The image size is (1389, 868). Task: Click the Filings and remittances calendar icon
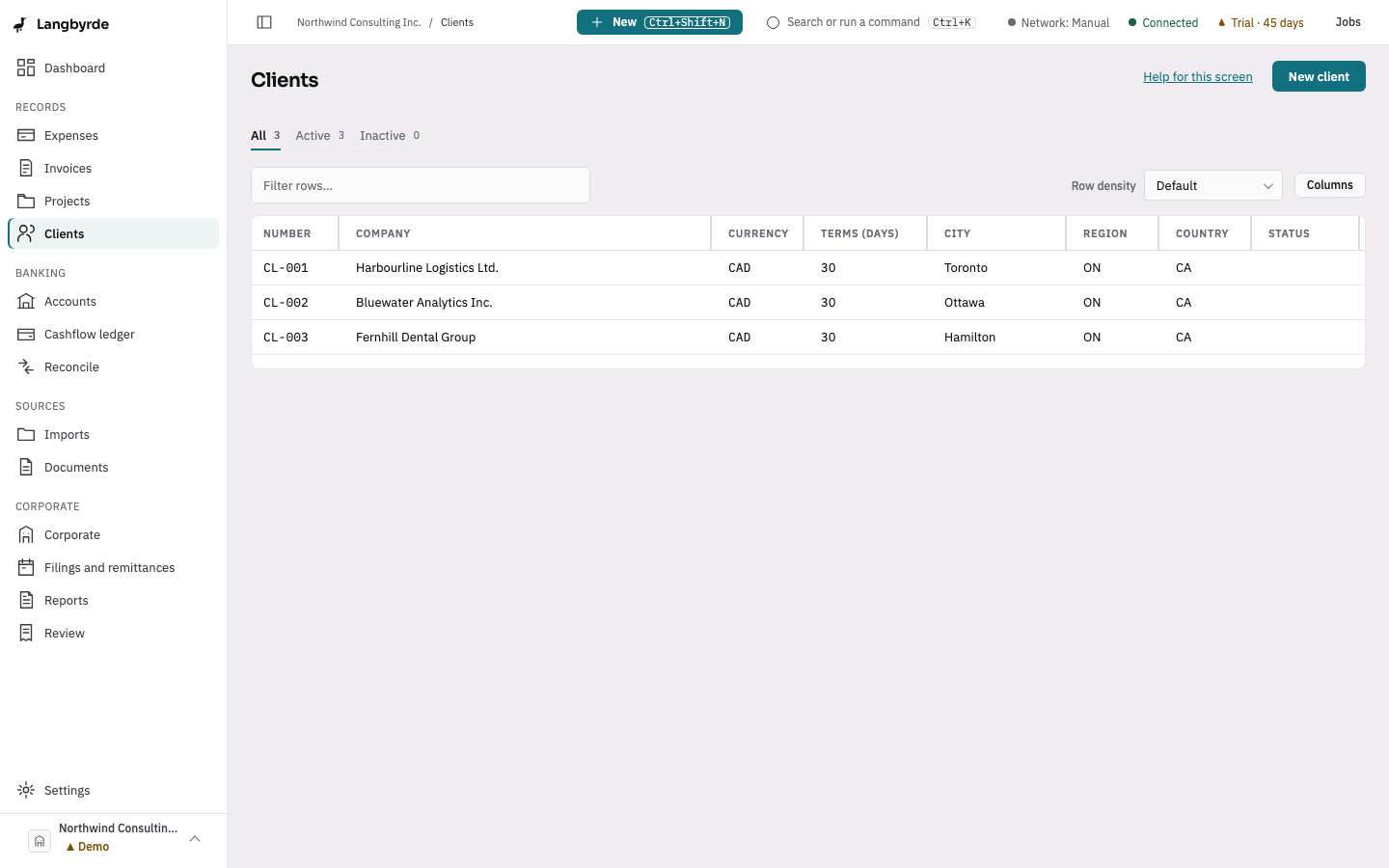coord(26,567)
